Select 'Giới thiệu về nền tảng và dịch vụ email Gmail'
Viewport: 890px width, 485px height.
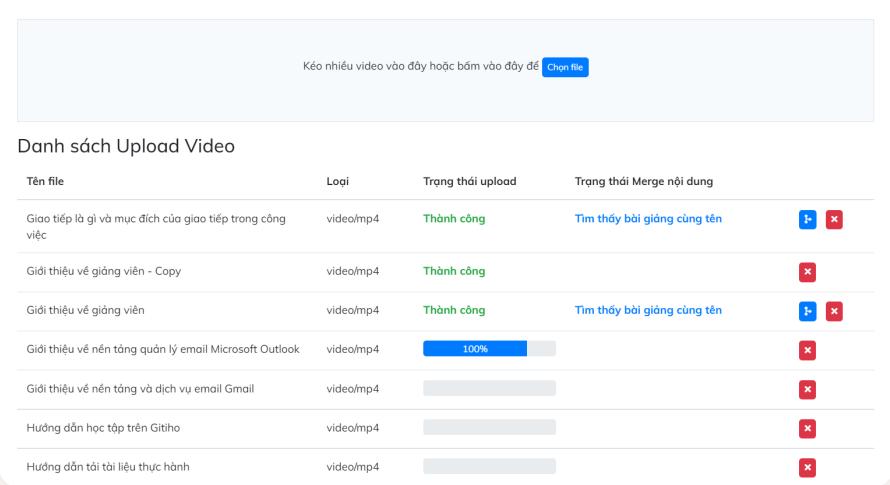click(140, 388)
